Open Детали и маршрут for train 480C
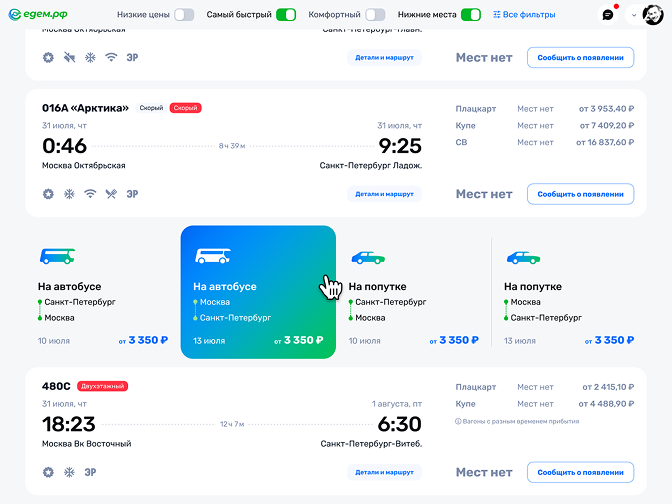Screen dimensions: 672x504 (x=384, y=472)
